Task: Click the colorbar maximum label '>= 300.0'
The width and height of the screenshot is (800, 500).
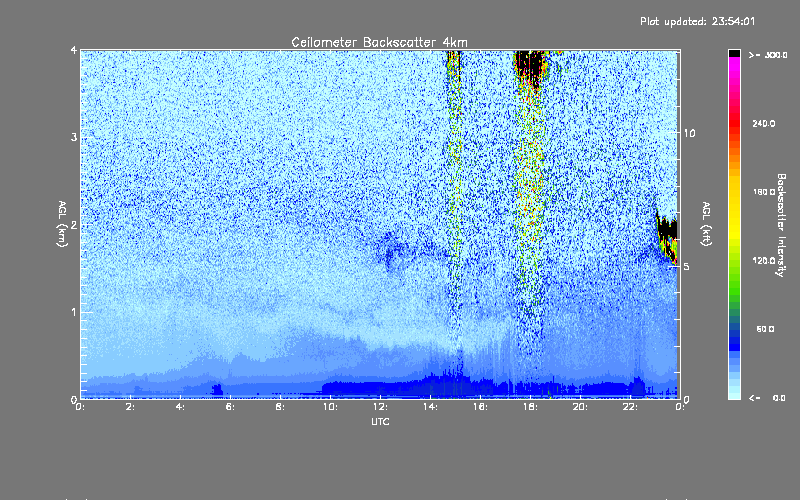Action: point(768,55)
